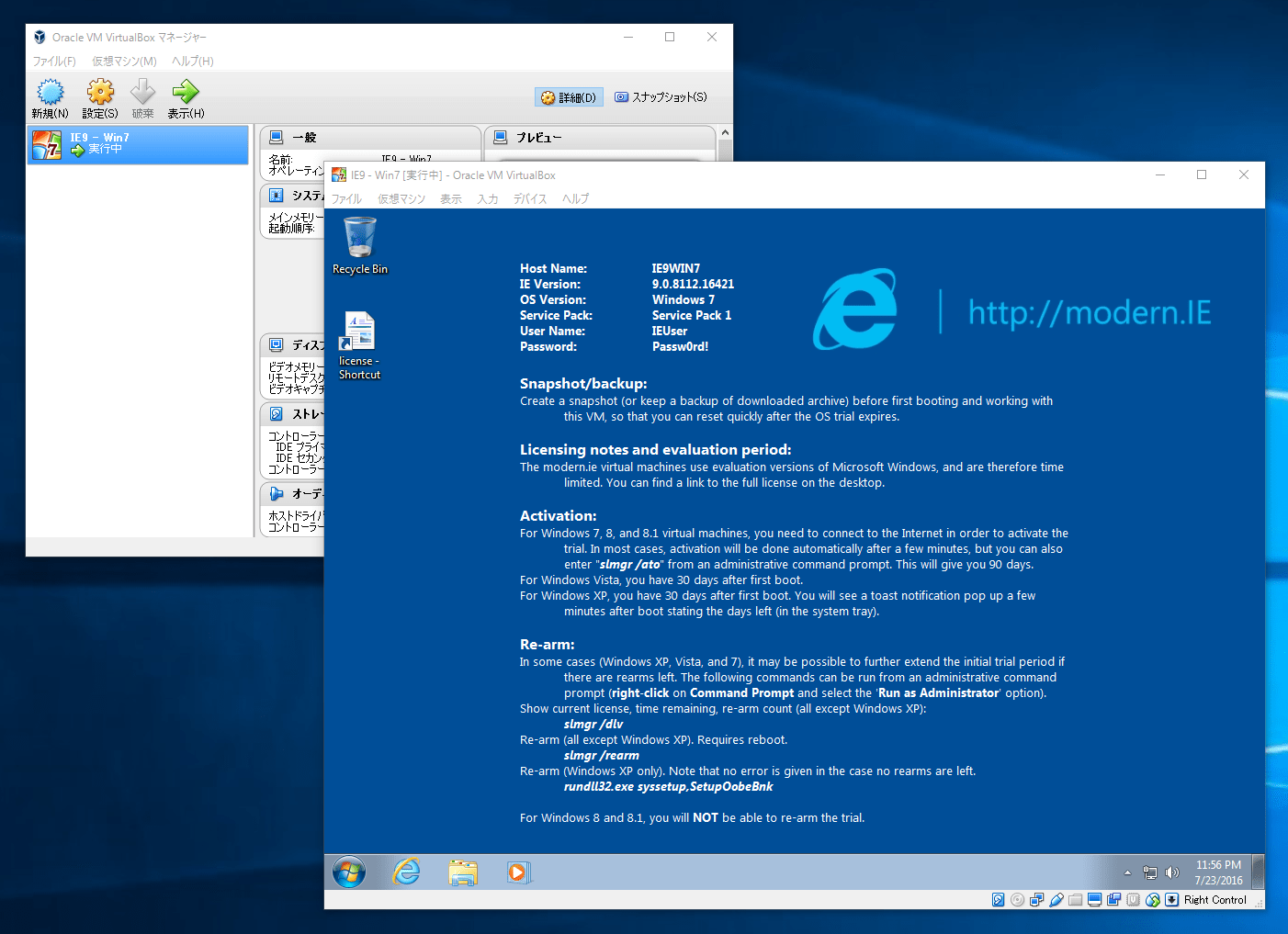
Task: Open デバイス menu in the IE9 VM window
Action: 530,199
